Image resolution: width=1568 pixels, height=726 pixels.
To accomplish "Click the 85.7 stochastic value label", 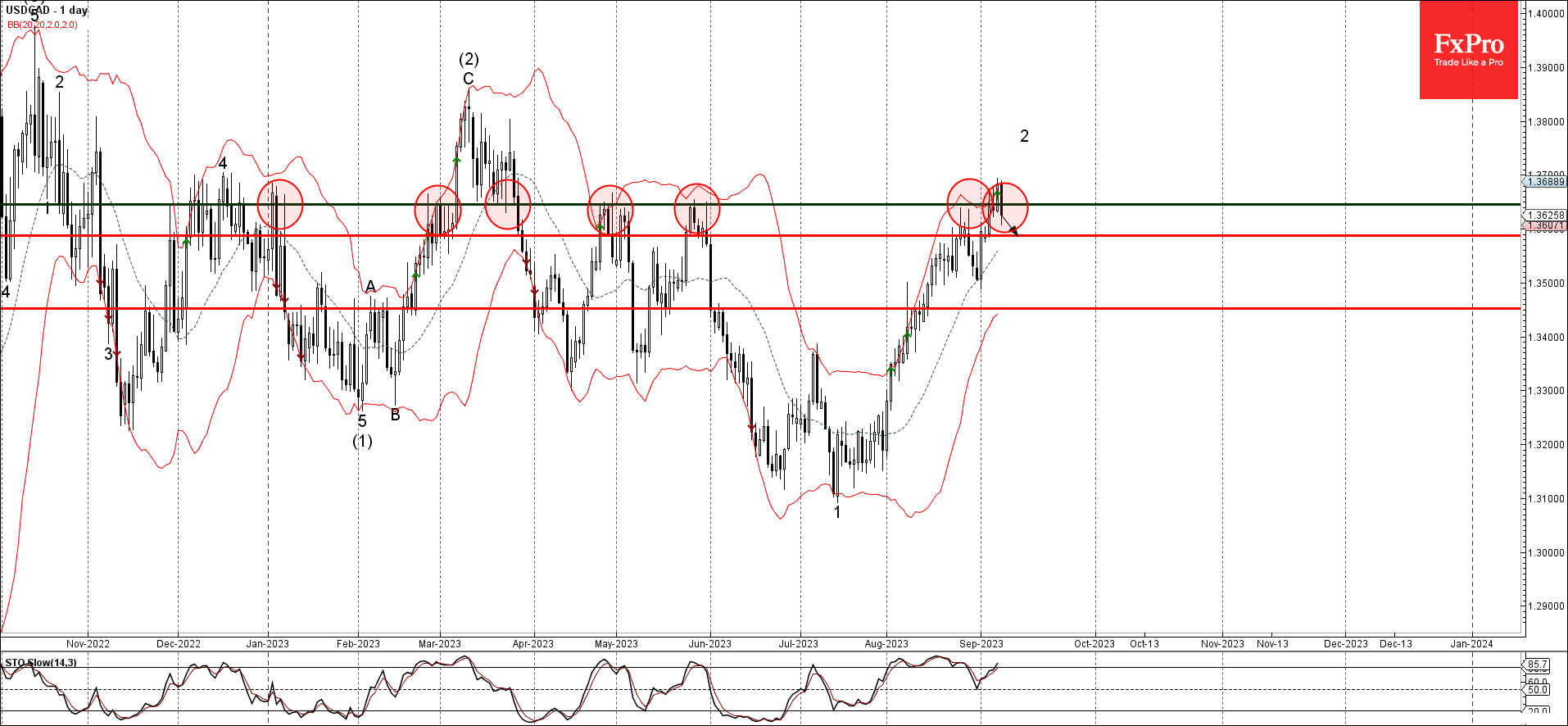I will 1537,664.
